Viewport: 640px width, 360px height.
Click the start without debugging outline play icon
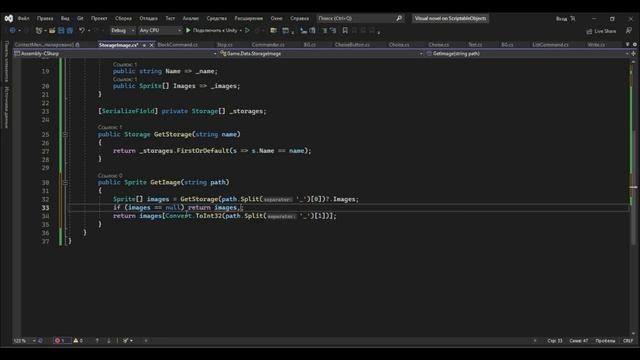pyautogui.click(x=247, y=30)
